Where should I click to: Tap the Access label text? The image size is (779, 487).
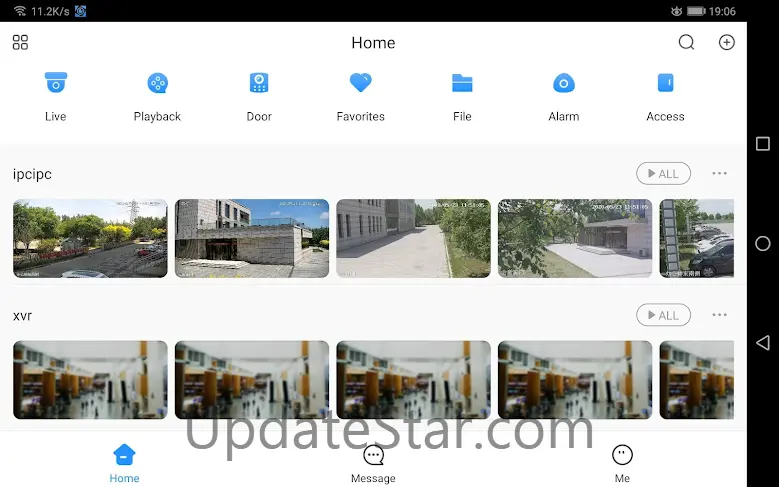click(665, 116)
